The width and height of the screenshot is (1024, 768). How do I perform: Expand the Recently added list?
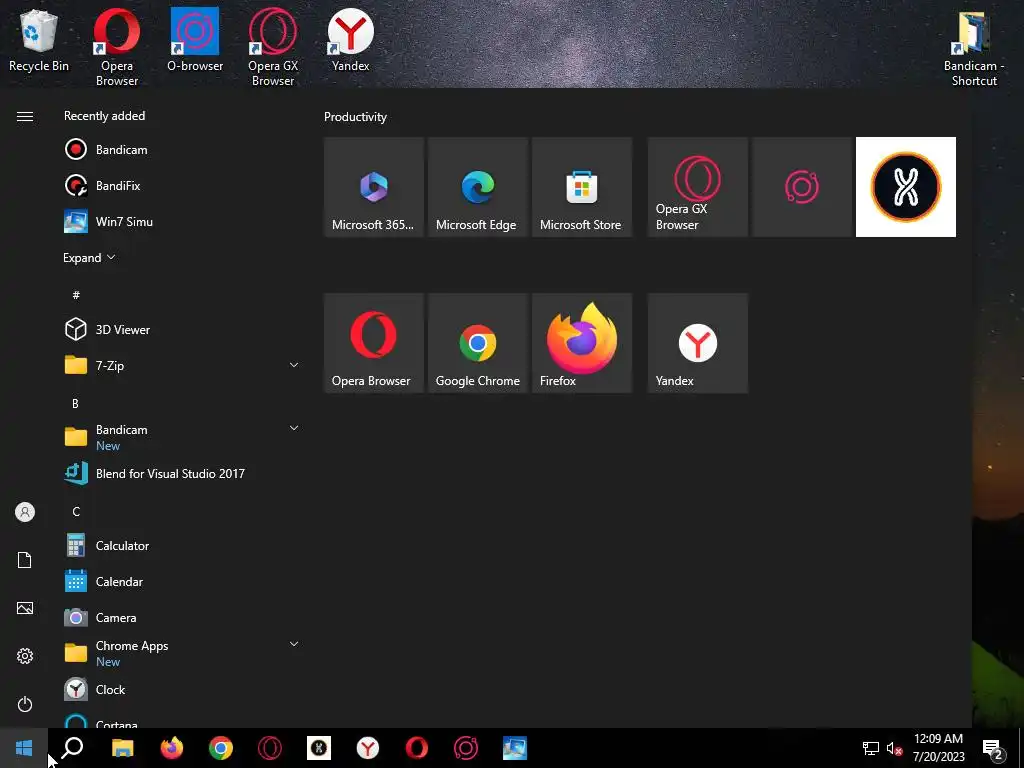89,258
